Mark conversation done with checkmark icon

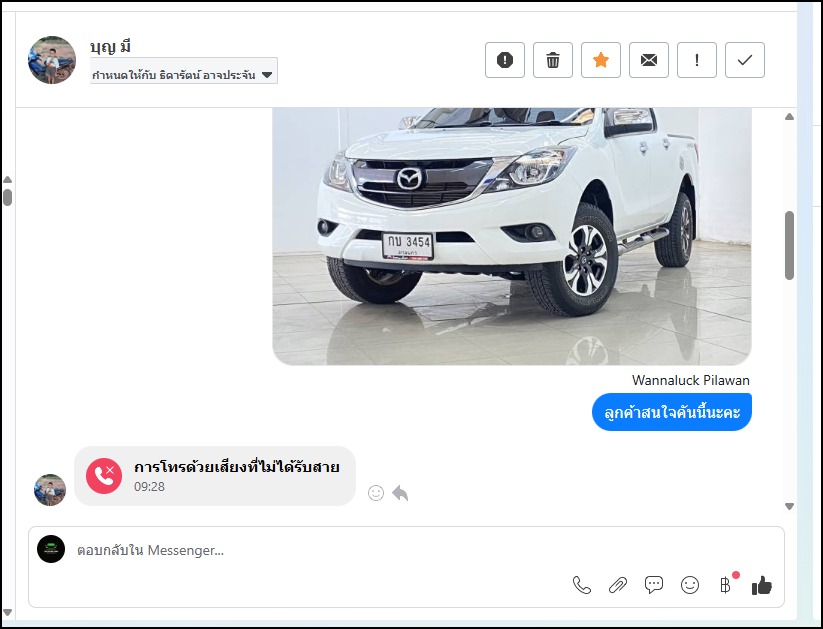[x=745, y=60]
